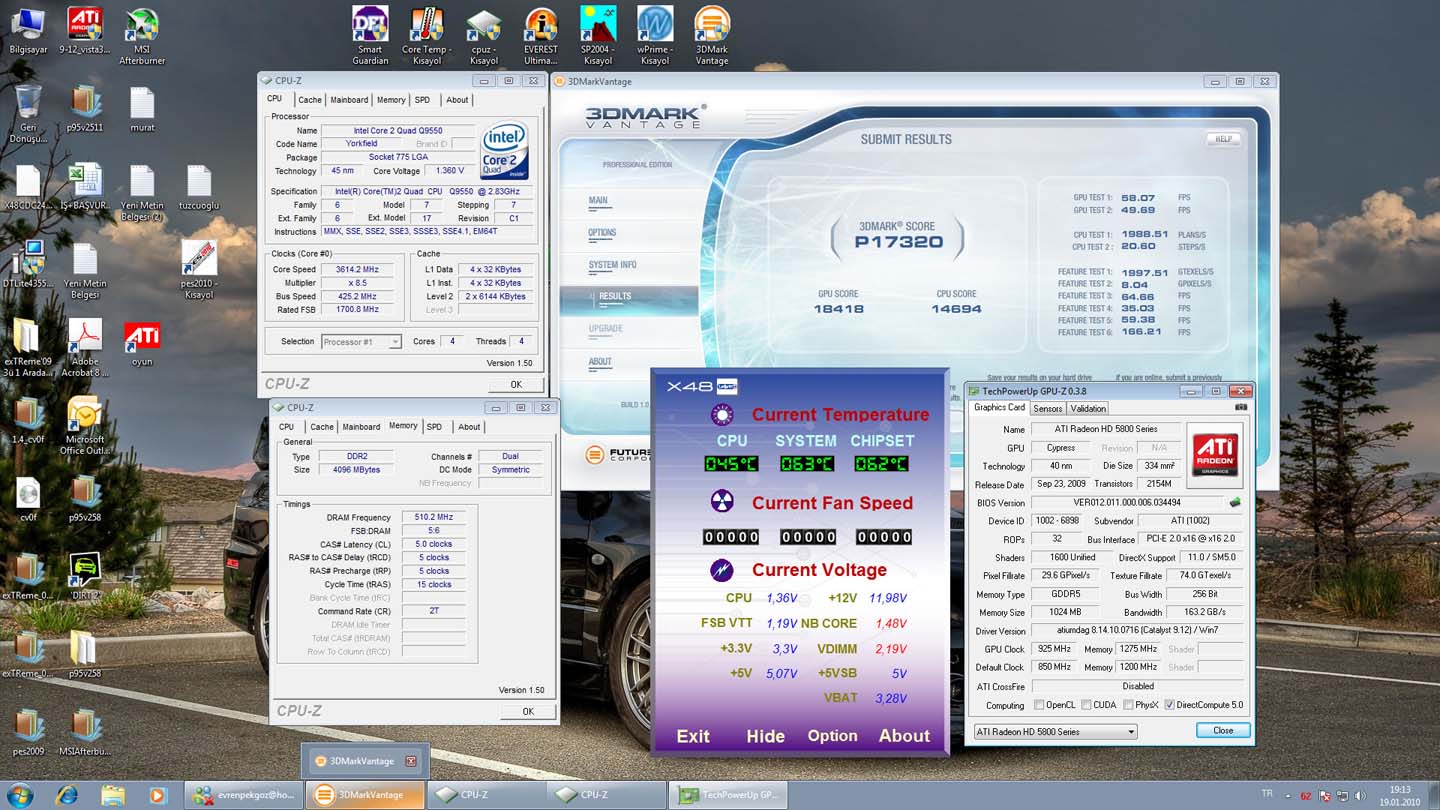
Task: Click the TR language indicator in tray
Action: pyautogui.click(x=1267, y=793)
